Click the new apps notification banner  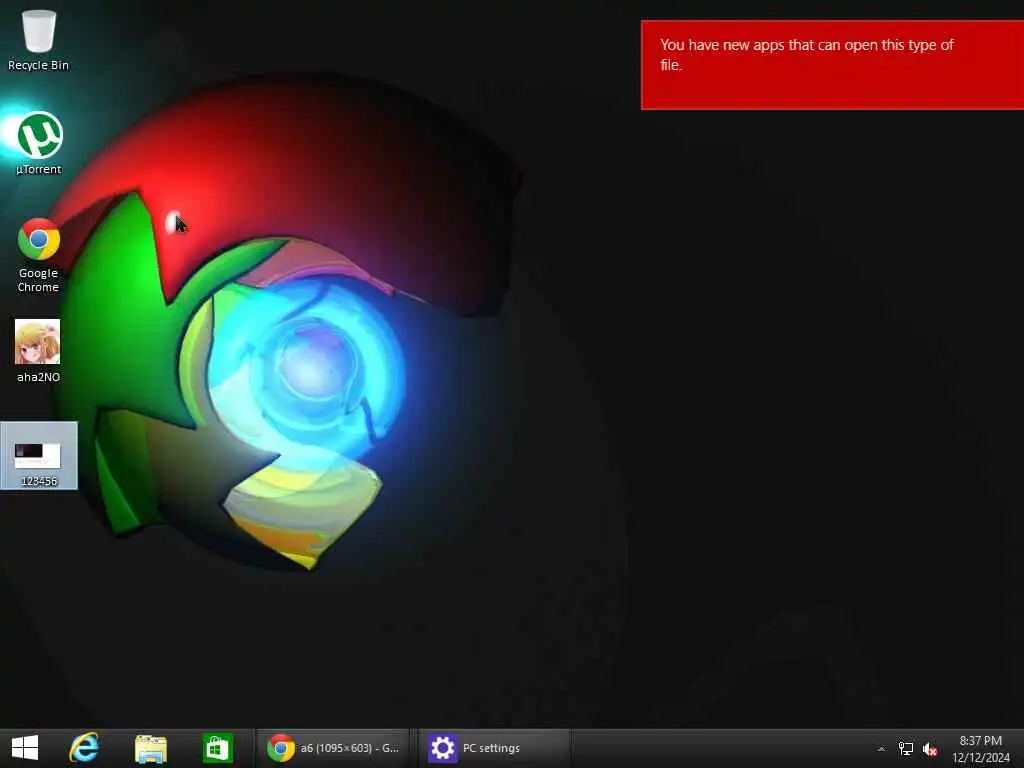click(x=833, y=65)
